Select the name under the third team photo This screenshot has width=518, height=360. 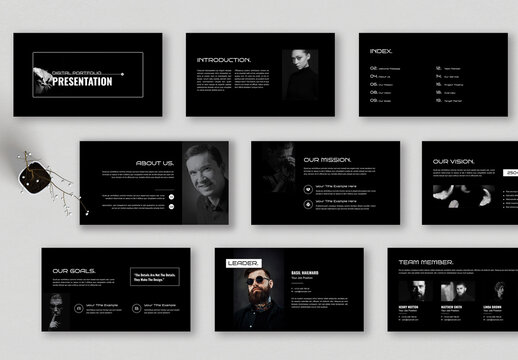(492, 307)
